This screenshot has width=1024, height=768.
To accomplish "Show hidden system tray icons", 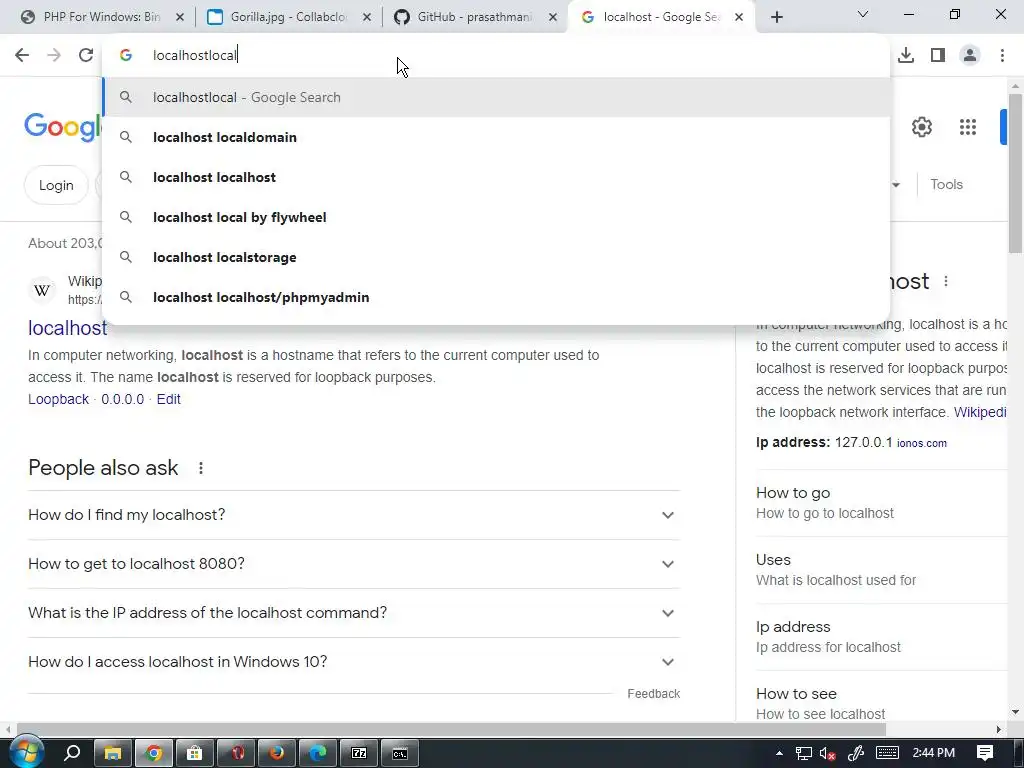I will pos(779,753).
